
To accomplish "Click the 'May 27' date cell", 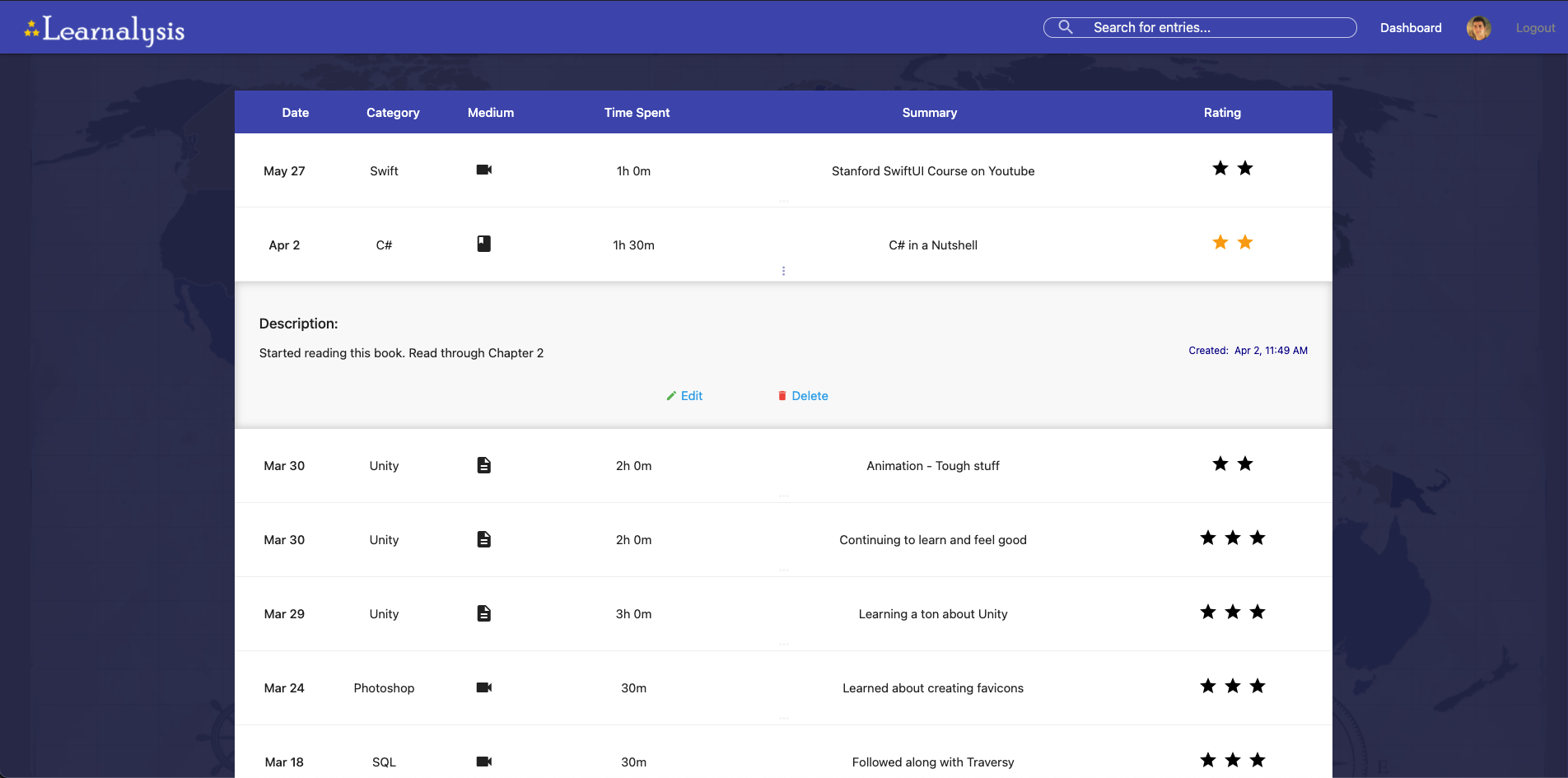I will tap(284, 171).
